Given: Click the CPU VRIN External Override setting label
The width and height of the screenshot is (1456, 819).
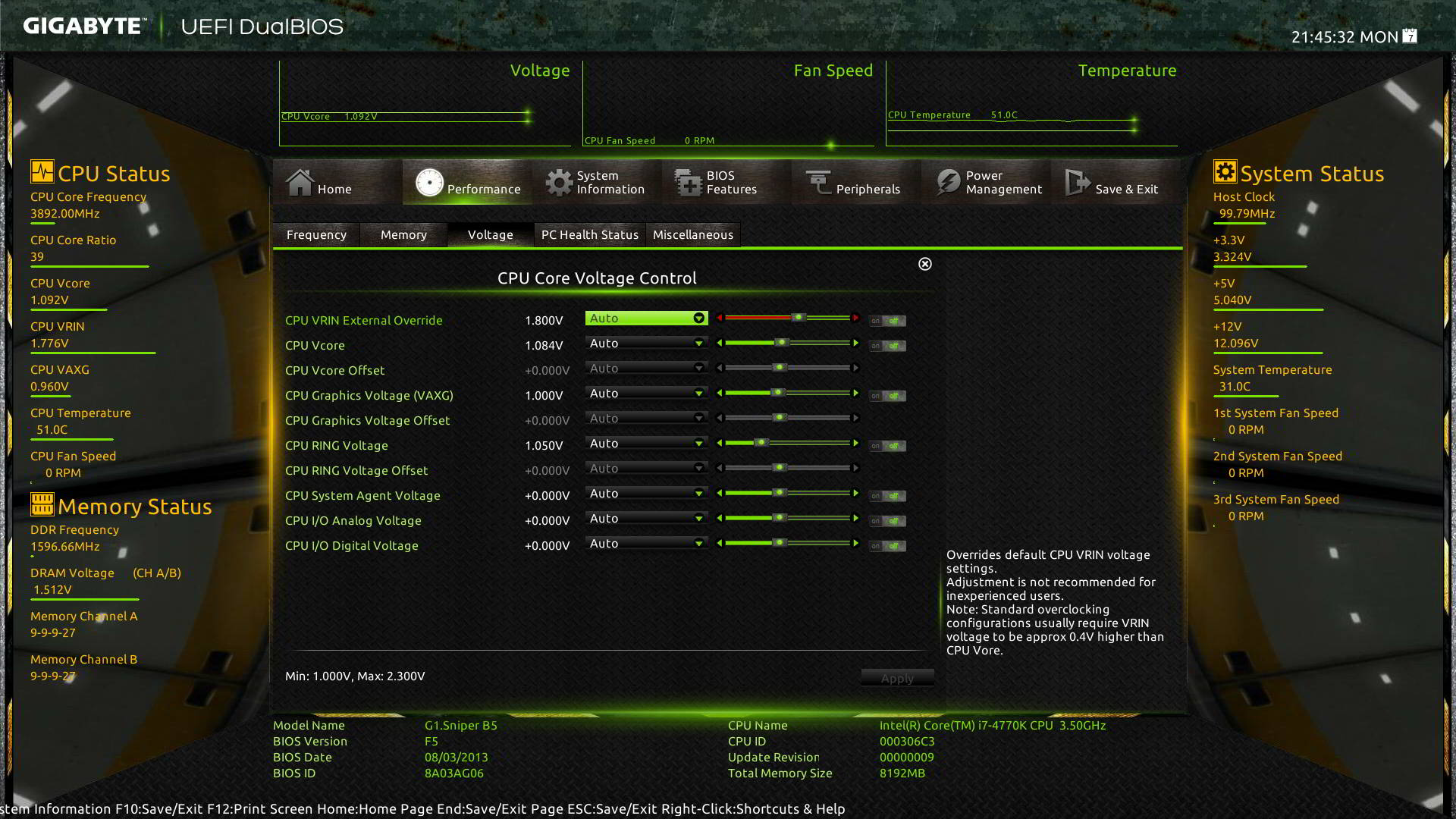Looking at the screenshot, I should [x=363, y=320].
